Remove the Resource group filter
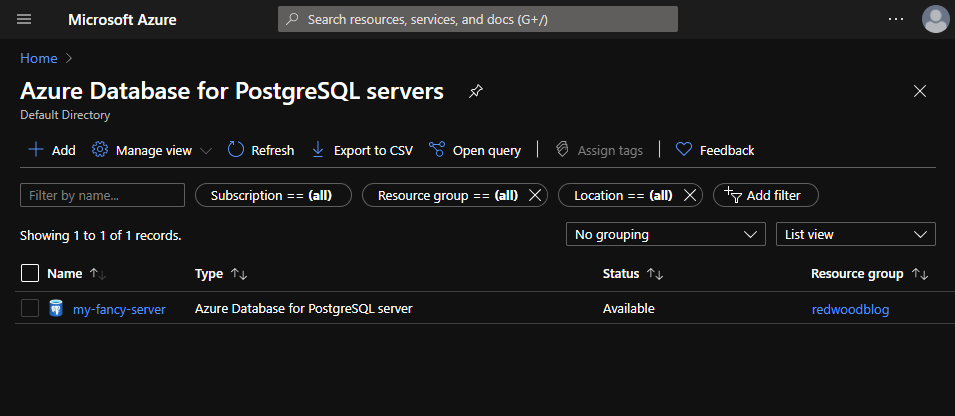 pos(535,196)
